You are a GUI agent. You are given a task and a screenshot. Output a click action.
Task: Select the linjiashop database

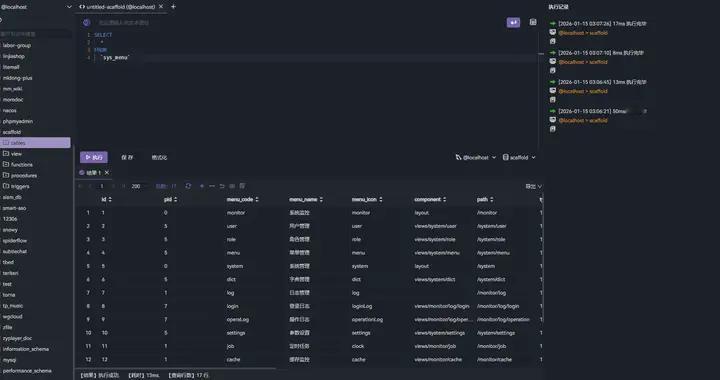pos(14,56)
